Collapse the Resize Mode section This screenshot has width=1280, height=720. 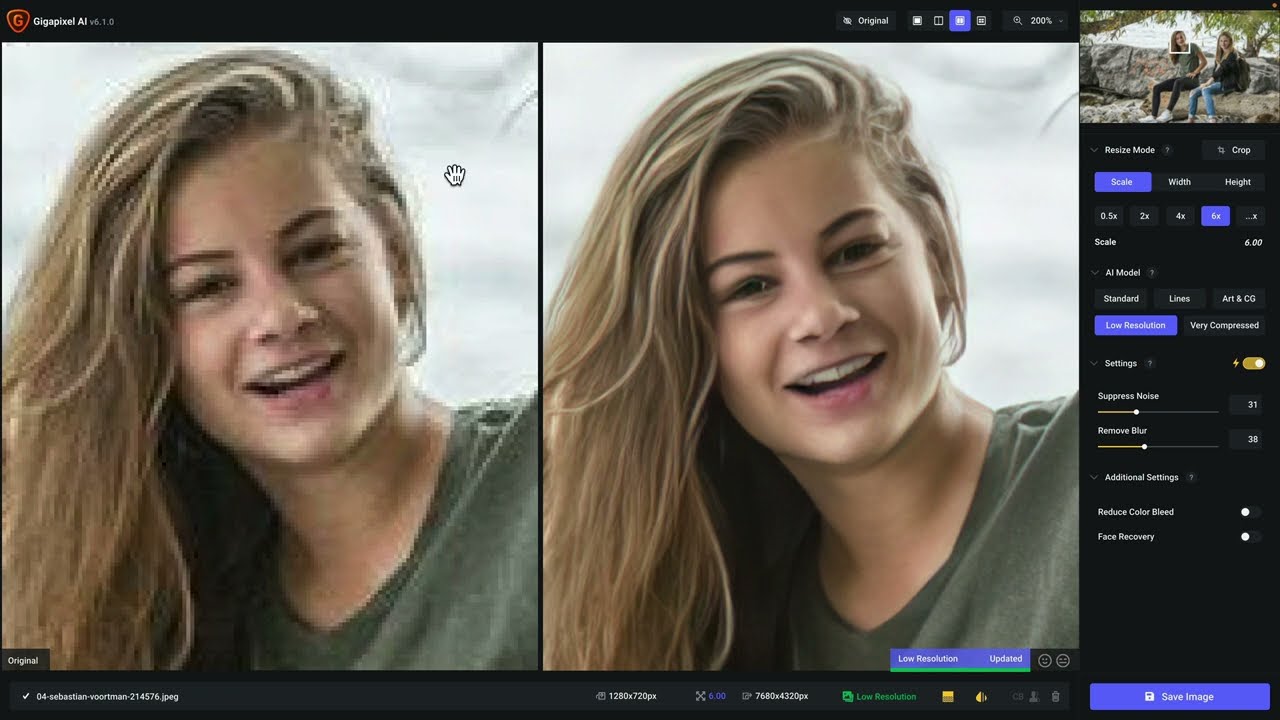pos(1093,150)
